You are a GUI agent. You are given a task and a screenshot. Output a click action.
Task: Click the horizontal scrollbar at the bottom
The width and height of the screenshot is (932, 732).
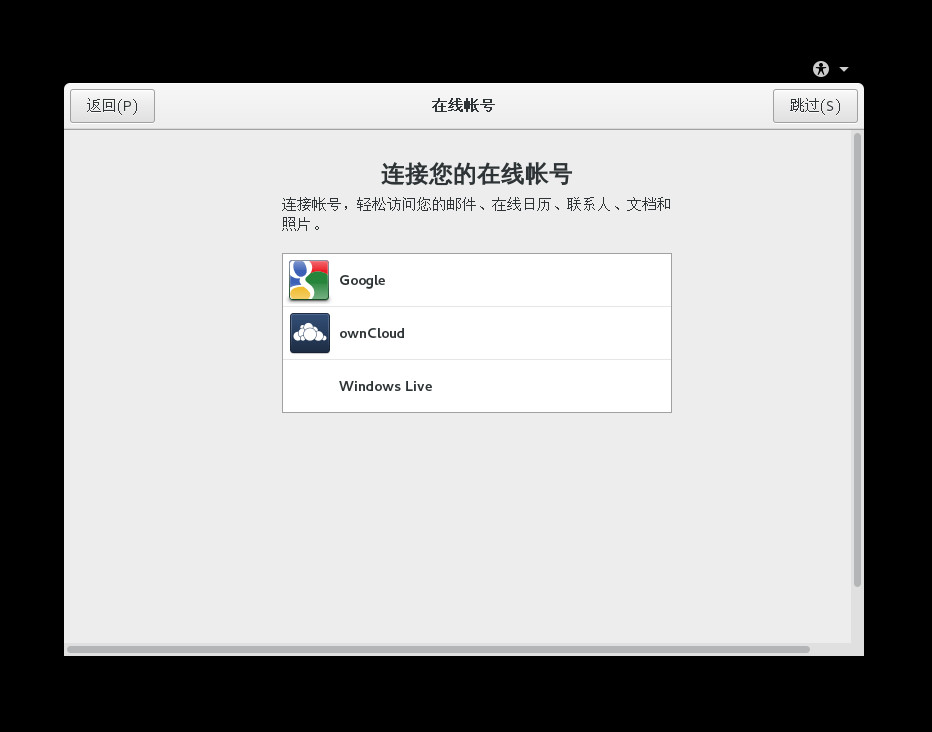pyautogui.click(x=438, y=649)
